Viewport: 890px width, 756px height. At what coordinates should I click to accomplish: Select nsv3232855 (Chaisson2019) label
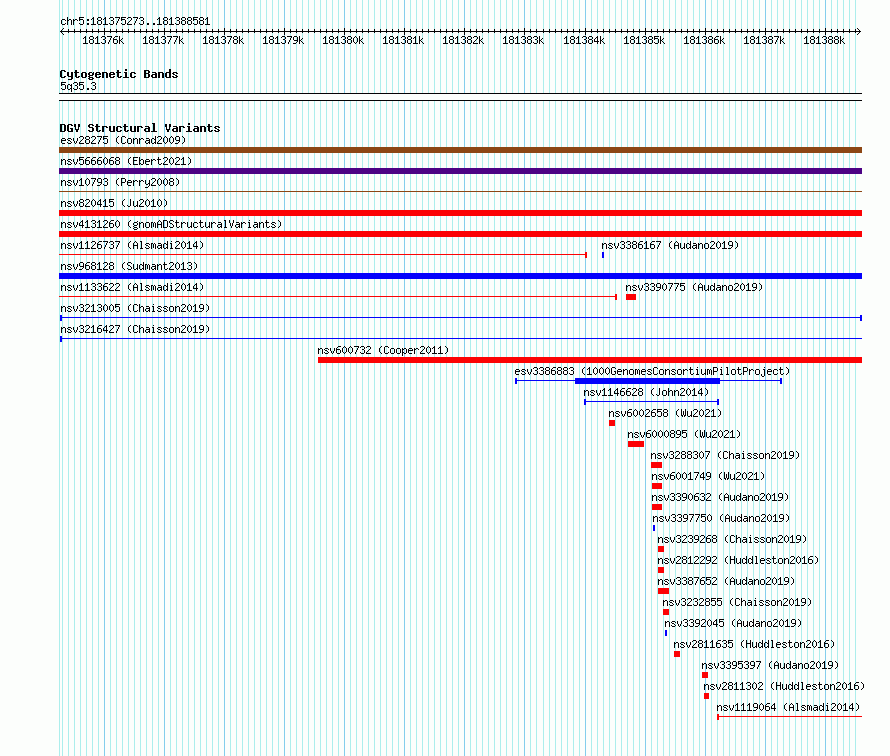[737, 602]
